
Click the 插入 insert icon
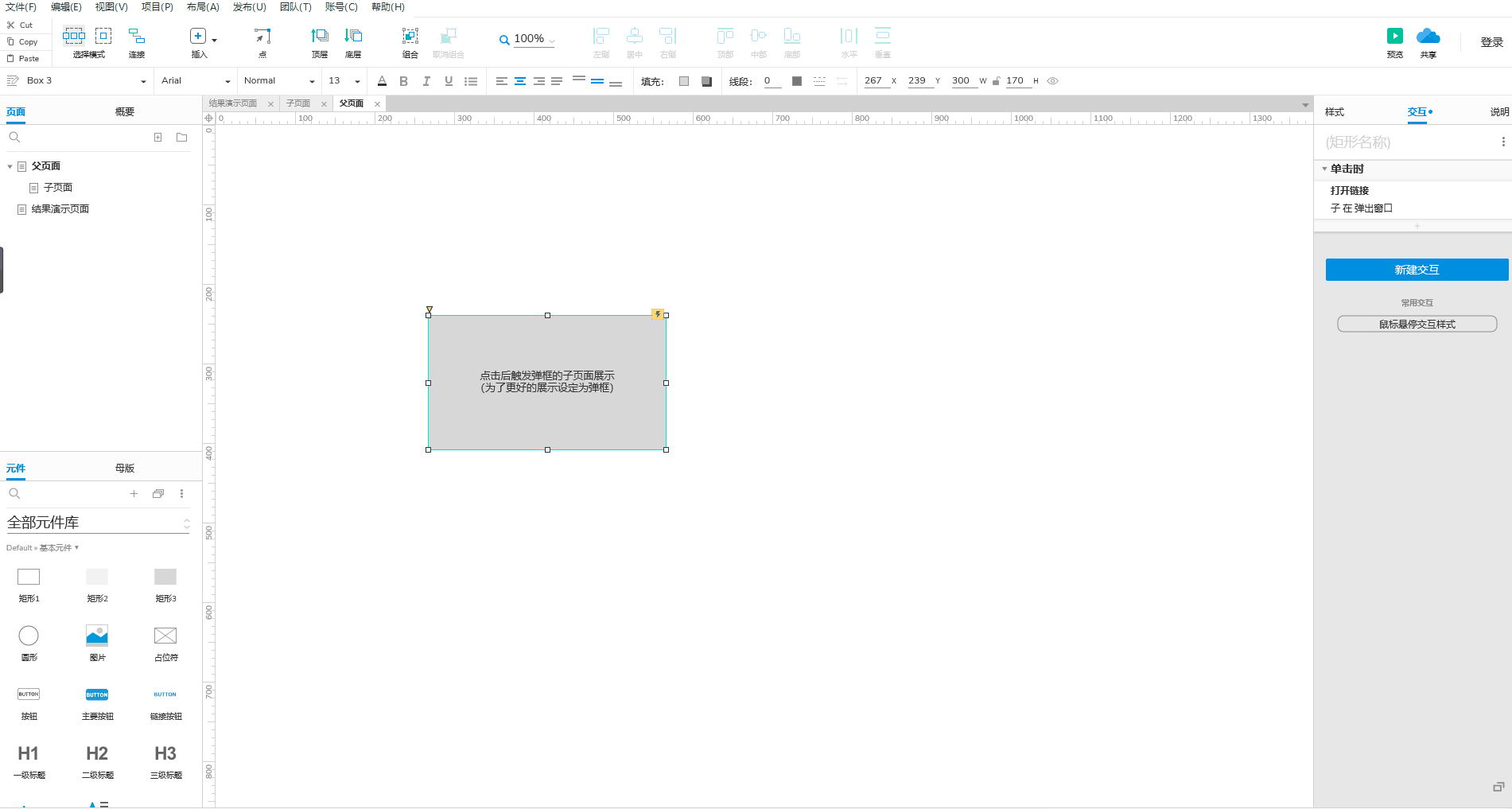(x=198, y=36)
